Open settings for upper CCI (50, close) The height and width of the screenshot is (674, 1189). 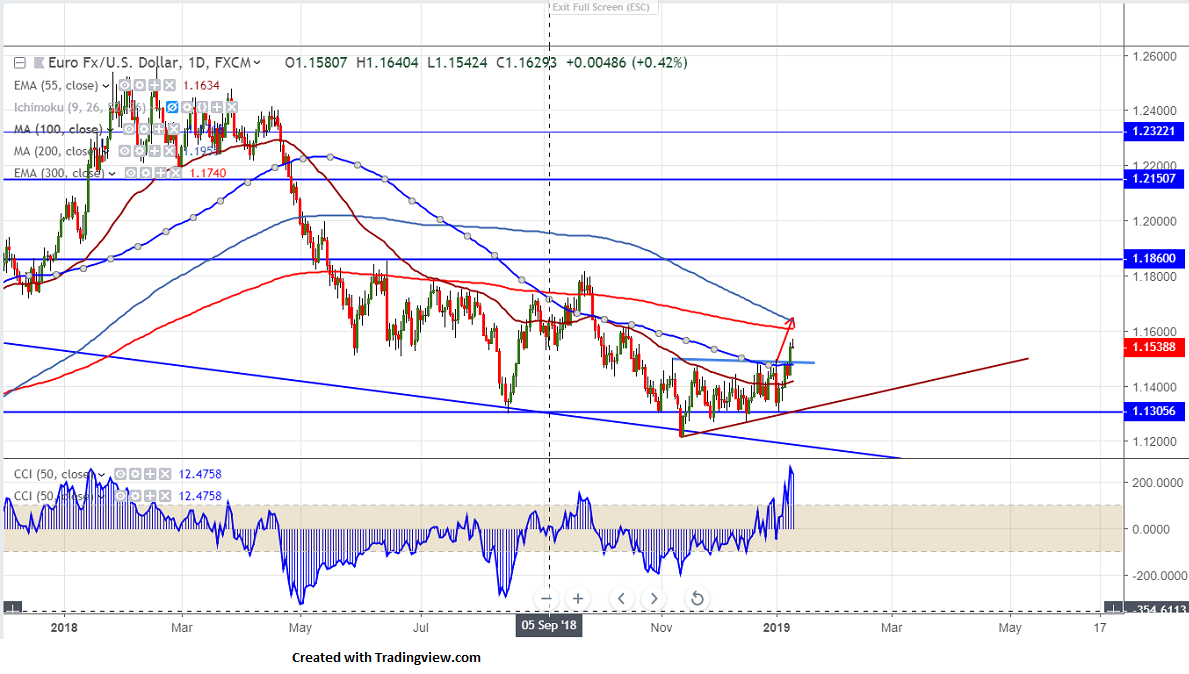point(135,474)
